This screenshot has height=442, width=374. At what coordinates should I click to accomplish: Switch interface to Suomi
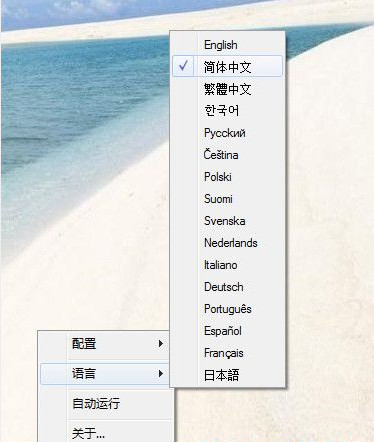[228, 199]
